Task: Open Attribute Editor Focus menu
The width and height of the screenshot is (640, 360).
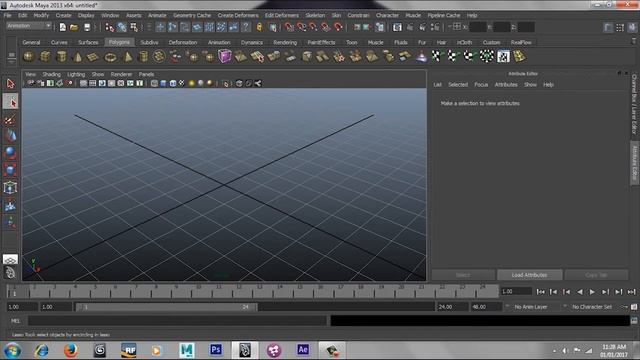Action: coord(481,85)
